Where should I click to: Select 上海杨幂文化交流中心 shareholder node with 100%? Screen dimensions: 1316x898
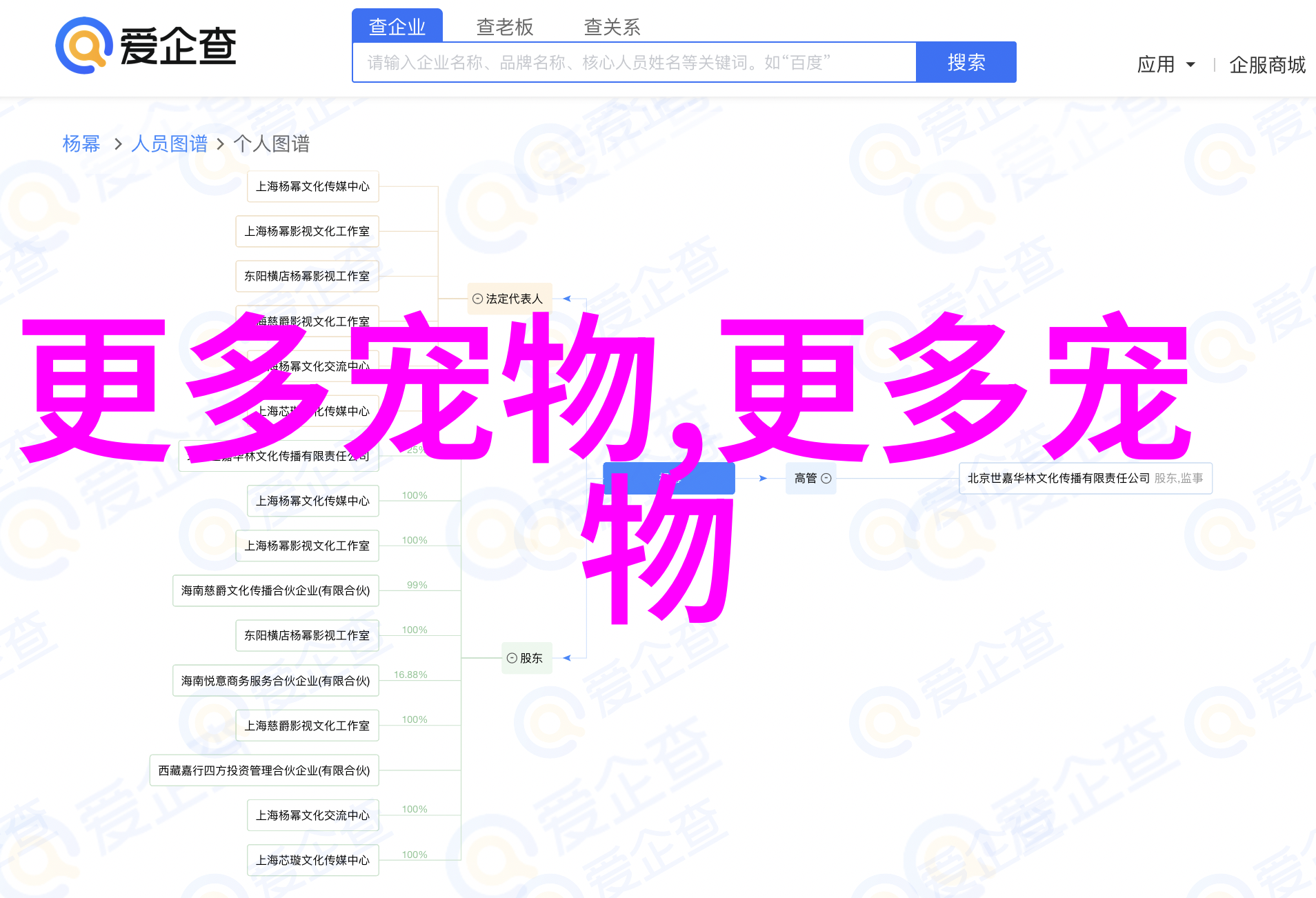tap(313, 815)
